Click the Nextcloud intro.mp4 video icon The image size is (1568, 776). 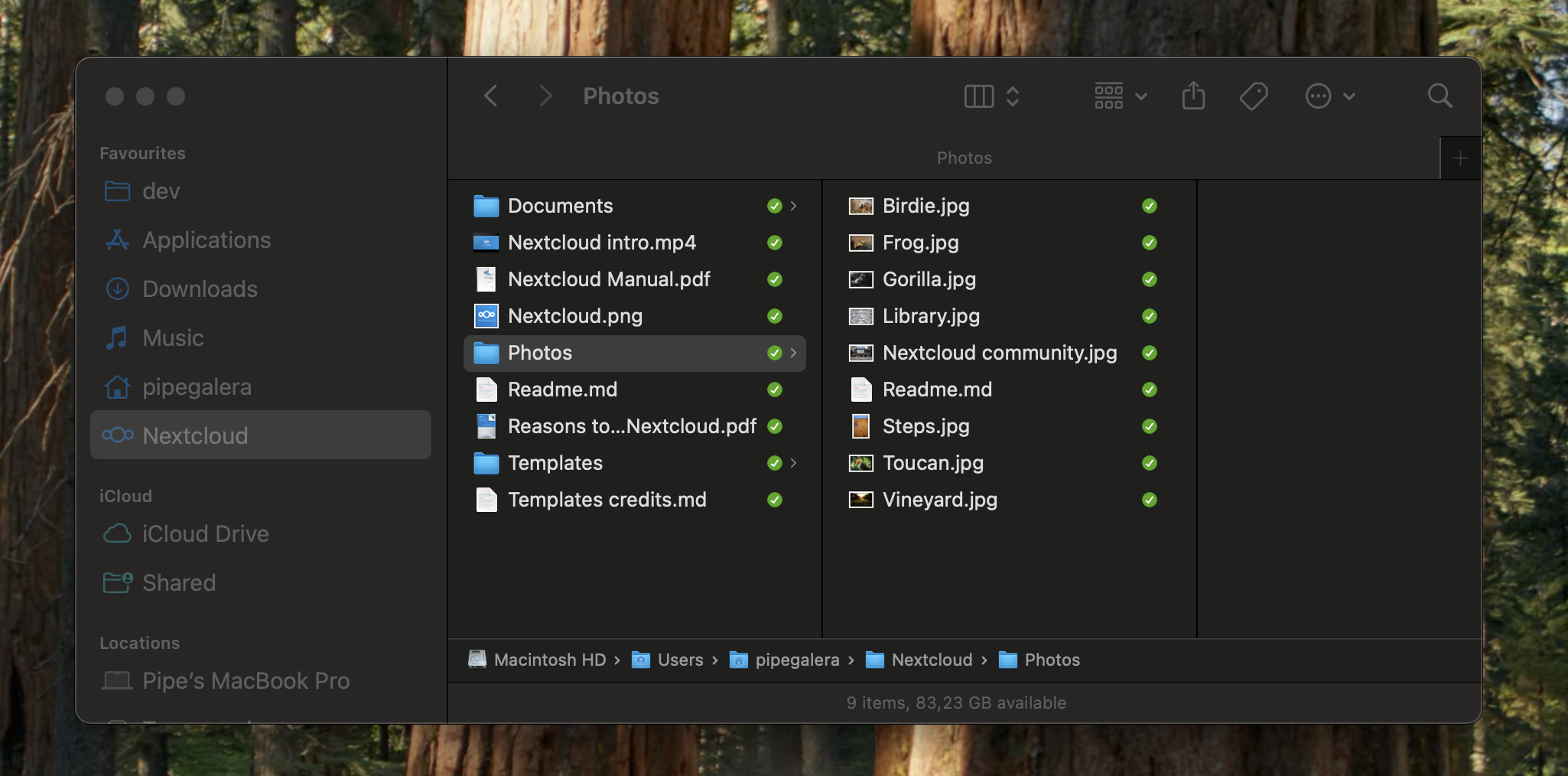[x=486, y=243]
